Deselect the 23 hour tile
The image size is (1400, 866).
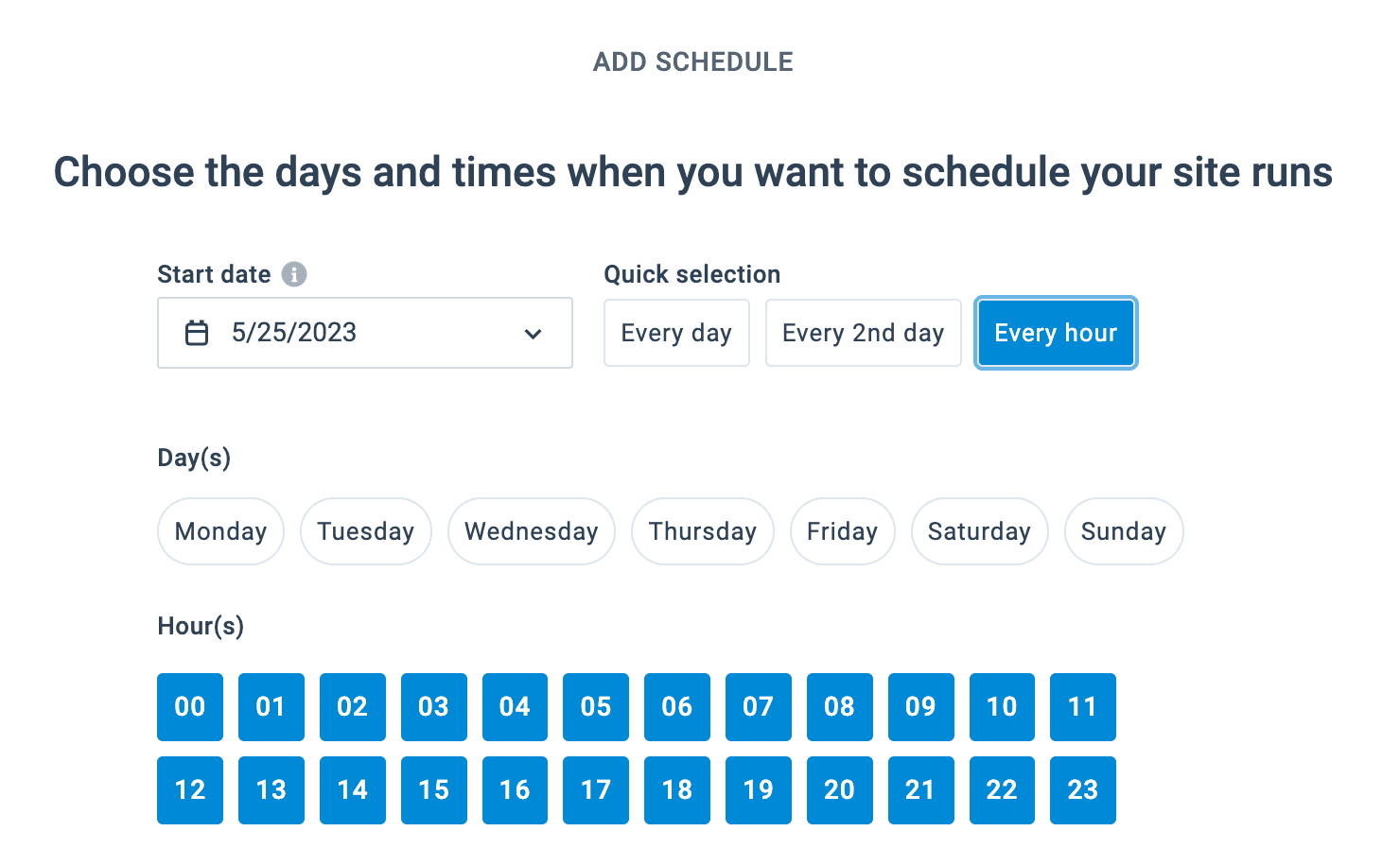tap(1082, 790)
